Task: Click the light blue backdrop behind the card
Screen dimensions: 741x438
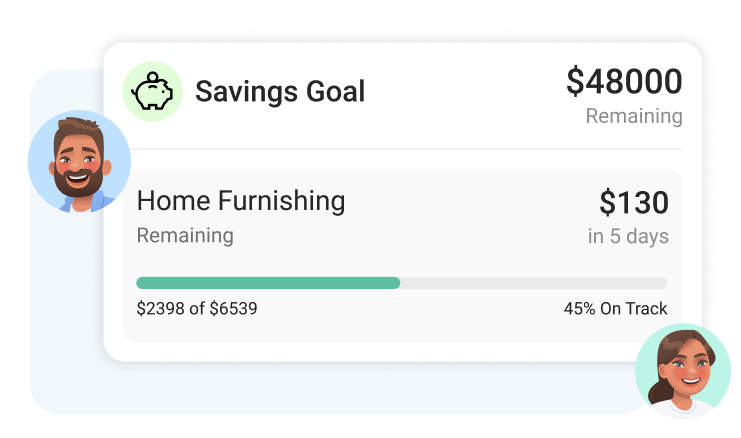Action: 65,330
